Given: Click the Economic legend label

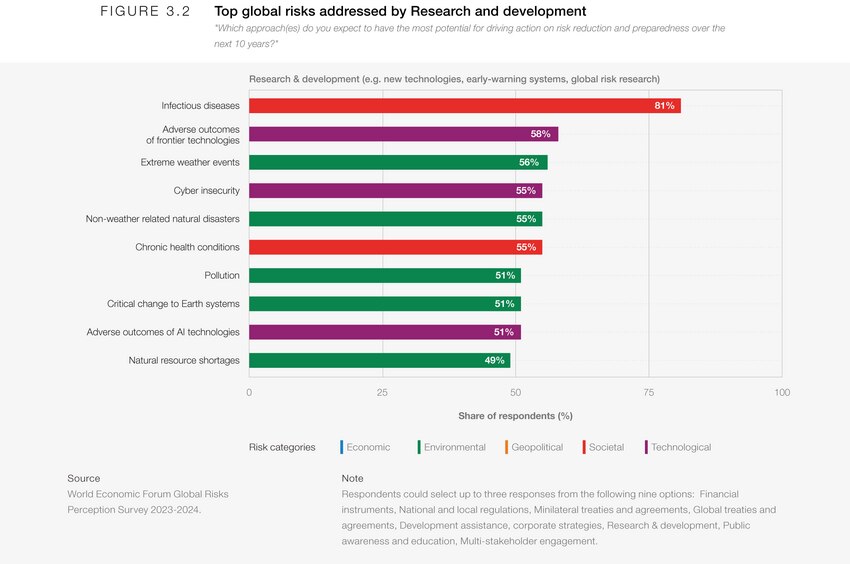Looking at the screenshot, I should (x=369, y=447).
